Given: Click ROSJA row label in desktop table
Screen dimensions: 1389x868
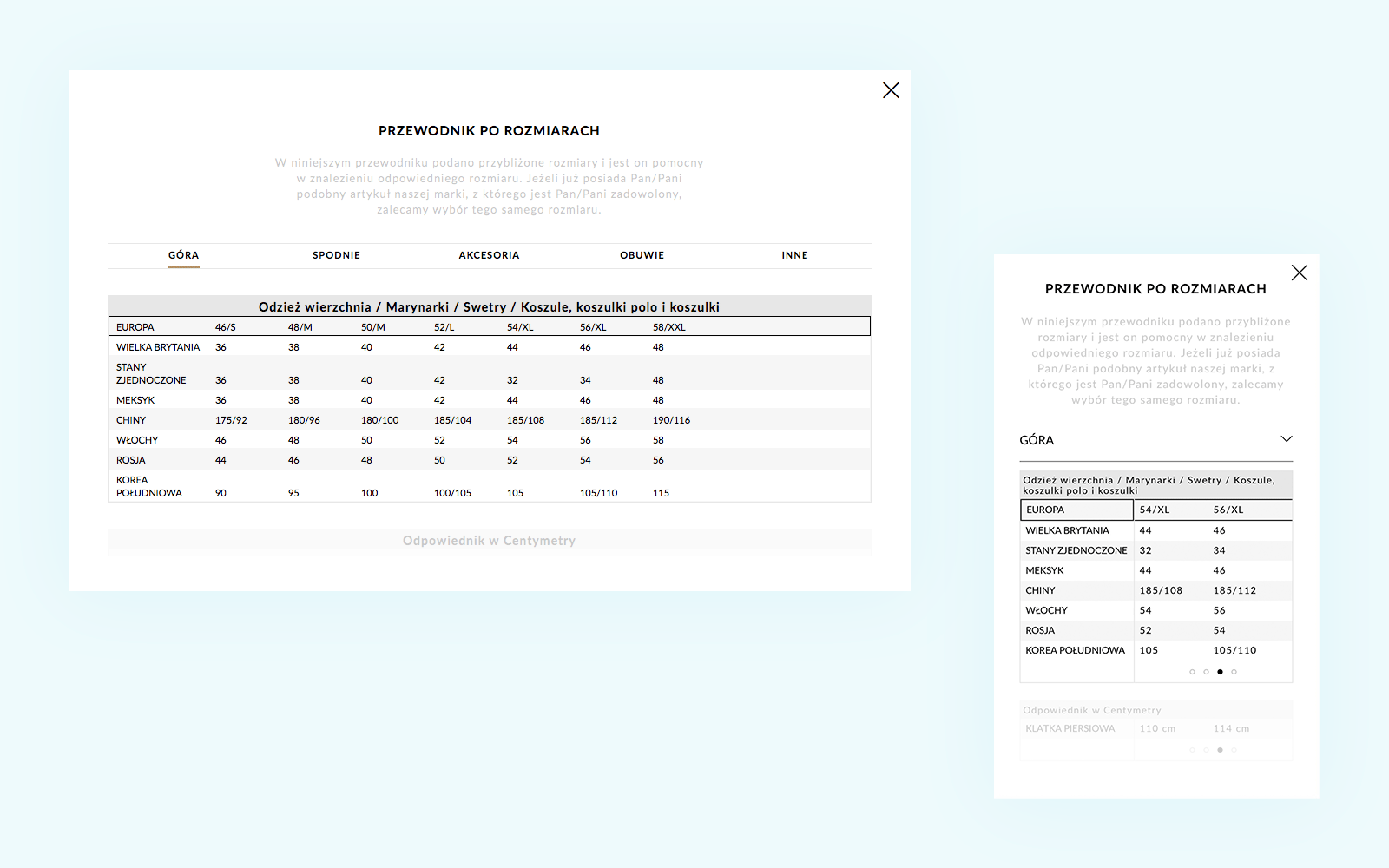Looking at the screenshot, I should (131, 460).
